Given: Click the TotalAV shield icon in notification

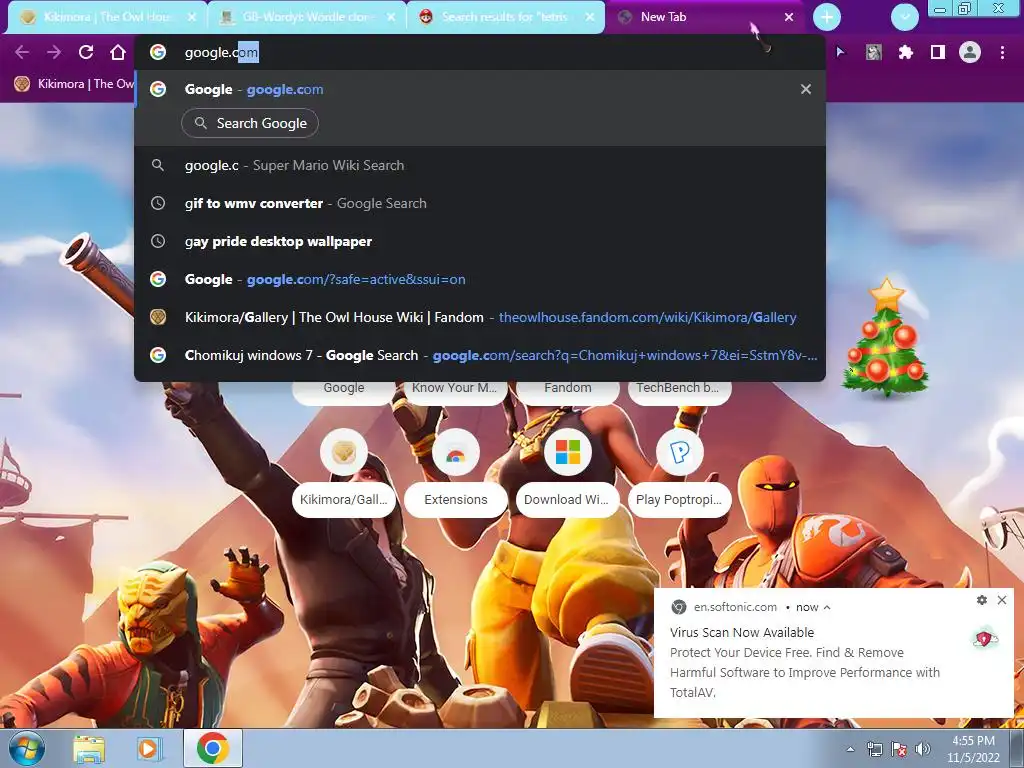Looking at the screenshot, I should click(985, 639).
